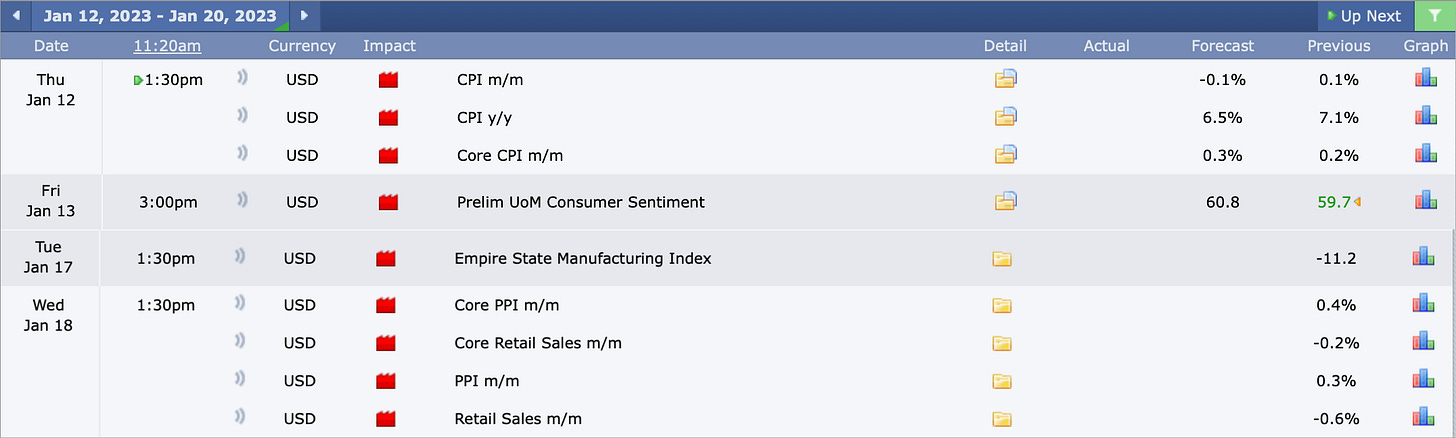
Task: Open the graph for CPI y/y
Action: click(1425, 117)
